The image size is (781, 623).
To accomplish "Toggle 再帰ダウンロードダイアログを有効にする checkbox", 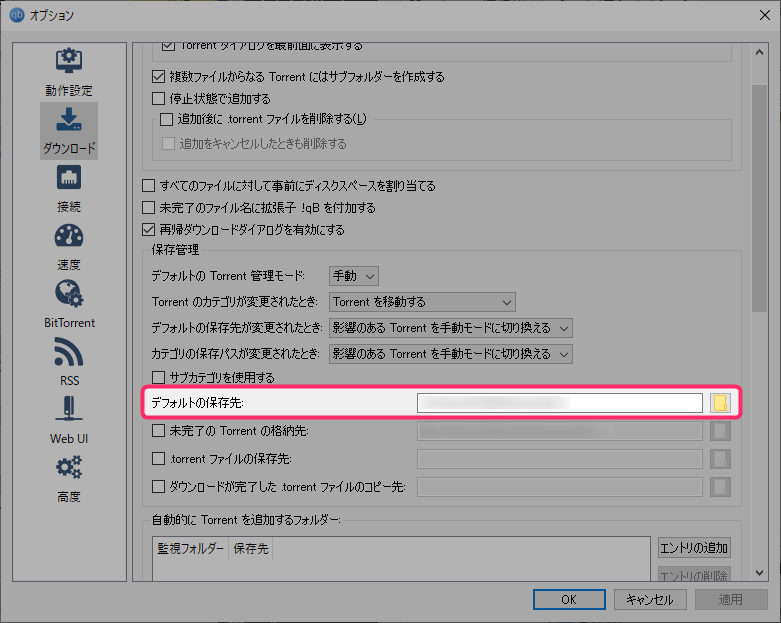I will point(148,230).
